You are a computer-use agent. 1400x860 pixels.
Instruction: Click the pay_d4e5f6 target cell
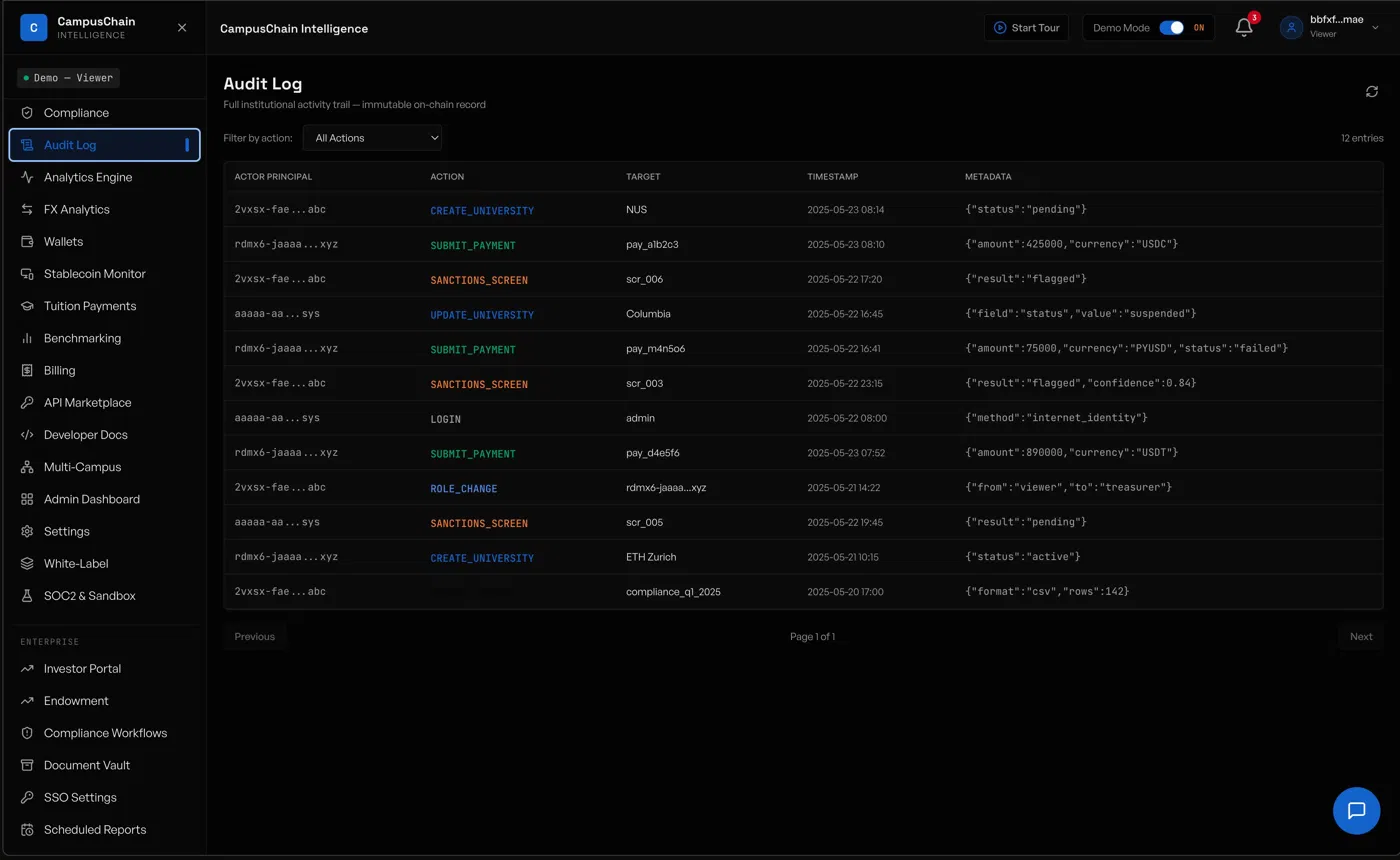pyautogui.click(x=653, y=453)
